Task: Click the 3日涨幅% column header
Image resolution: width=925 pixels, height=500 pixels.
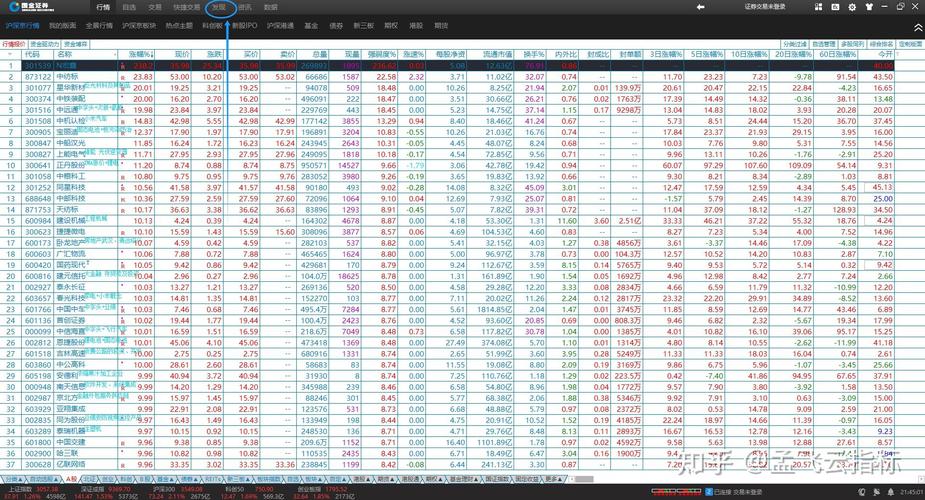Action: click(x=665, y=54)
